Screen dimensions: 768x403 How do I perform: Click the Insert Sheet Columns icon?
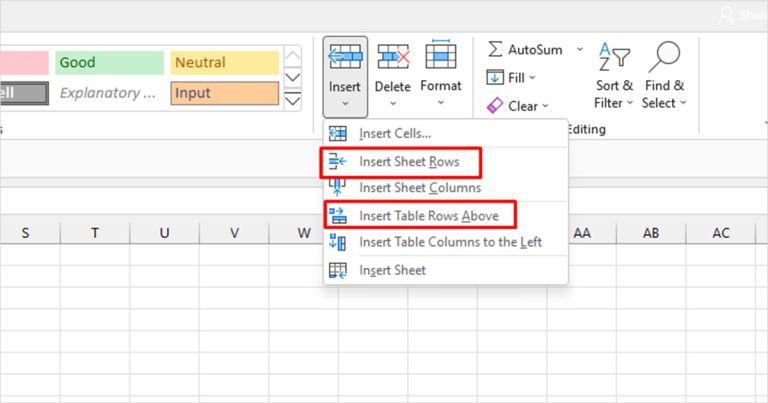point(337,188)
